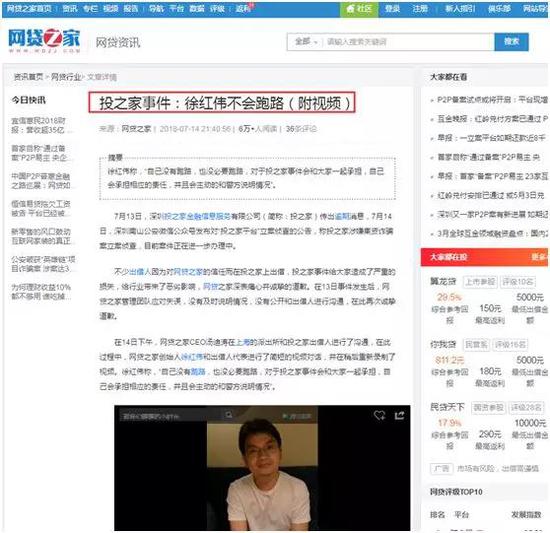This screenshot has width=550, height=533.
Task: Open 导航 in top navigation
Action: point(156,8)
